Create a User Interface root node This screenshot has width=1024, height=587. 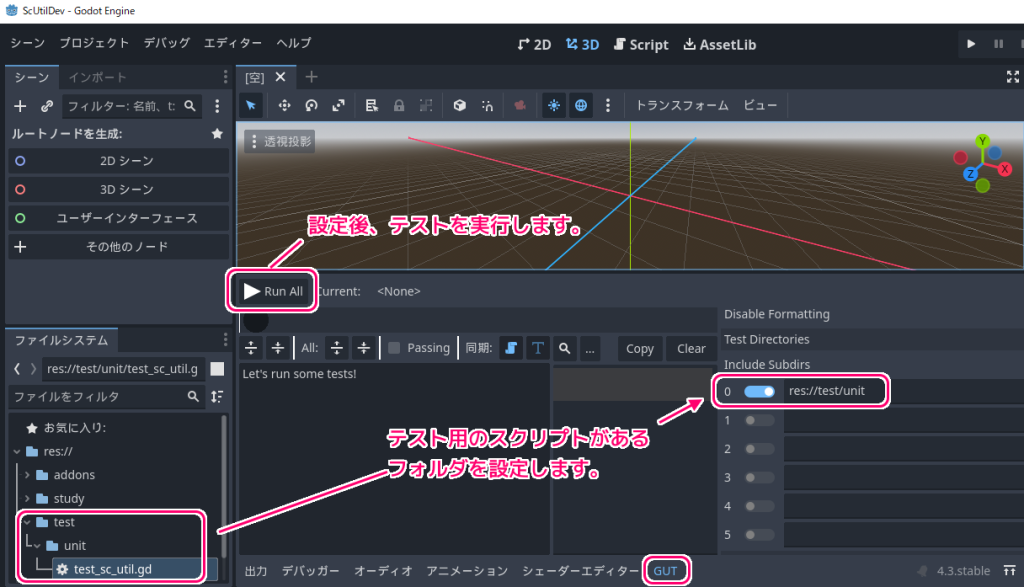[119, 218]
